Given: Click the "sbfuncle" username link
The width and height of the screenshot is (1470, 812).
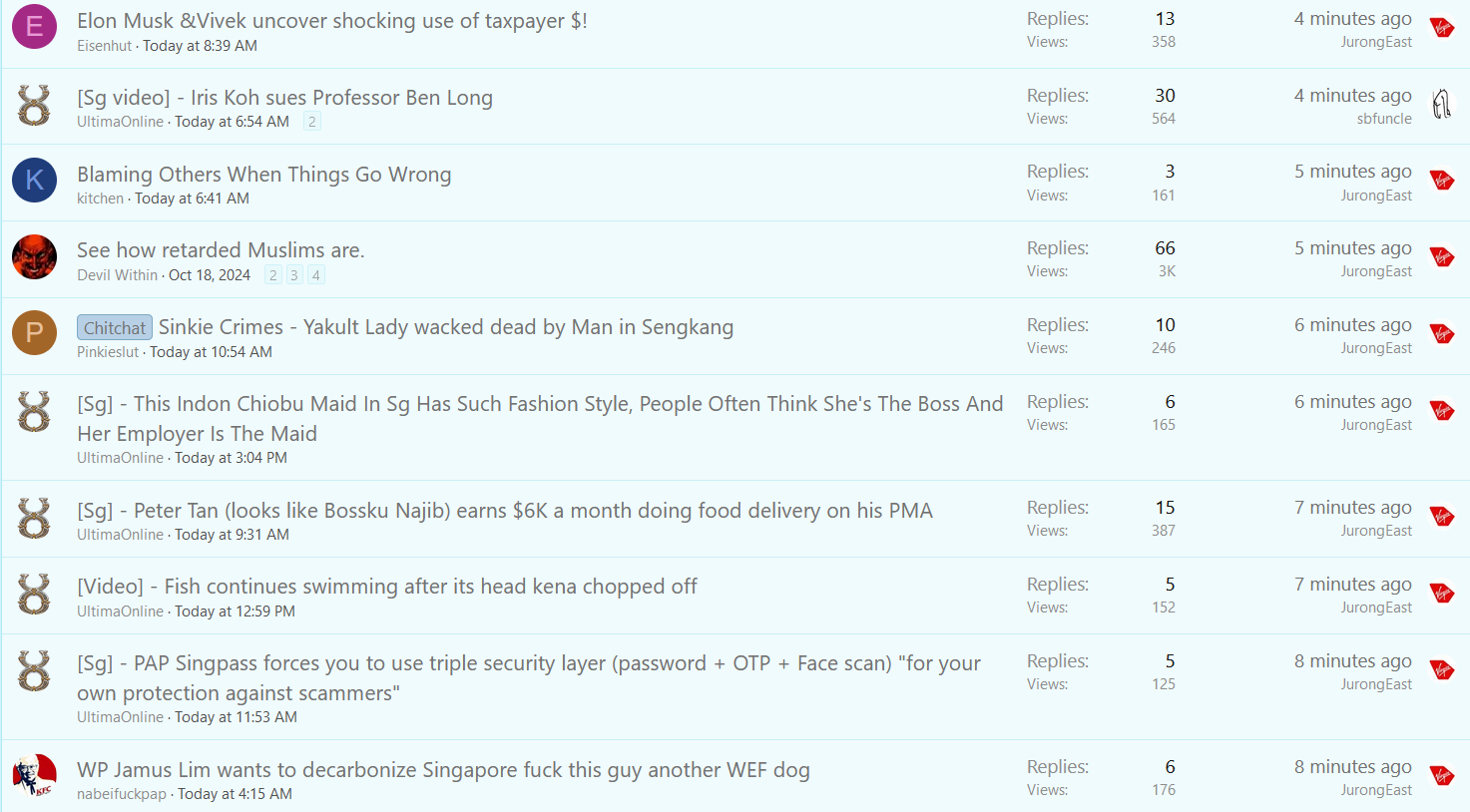Looking at the screenshot, I should click(x=1383, y=119).
